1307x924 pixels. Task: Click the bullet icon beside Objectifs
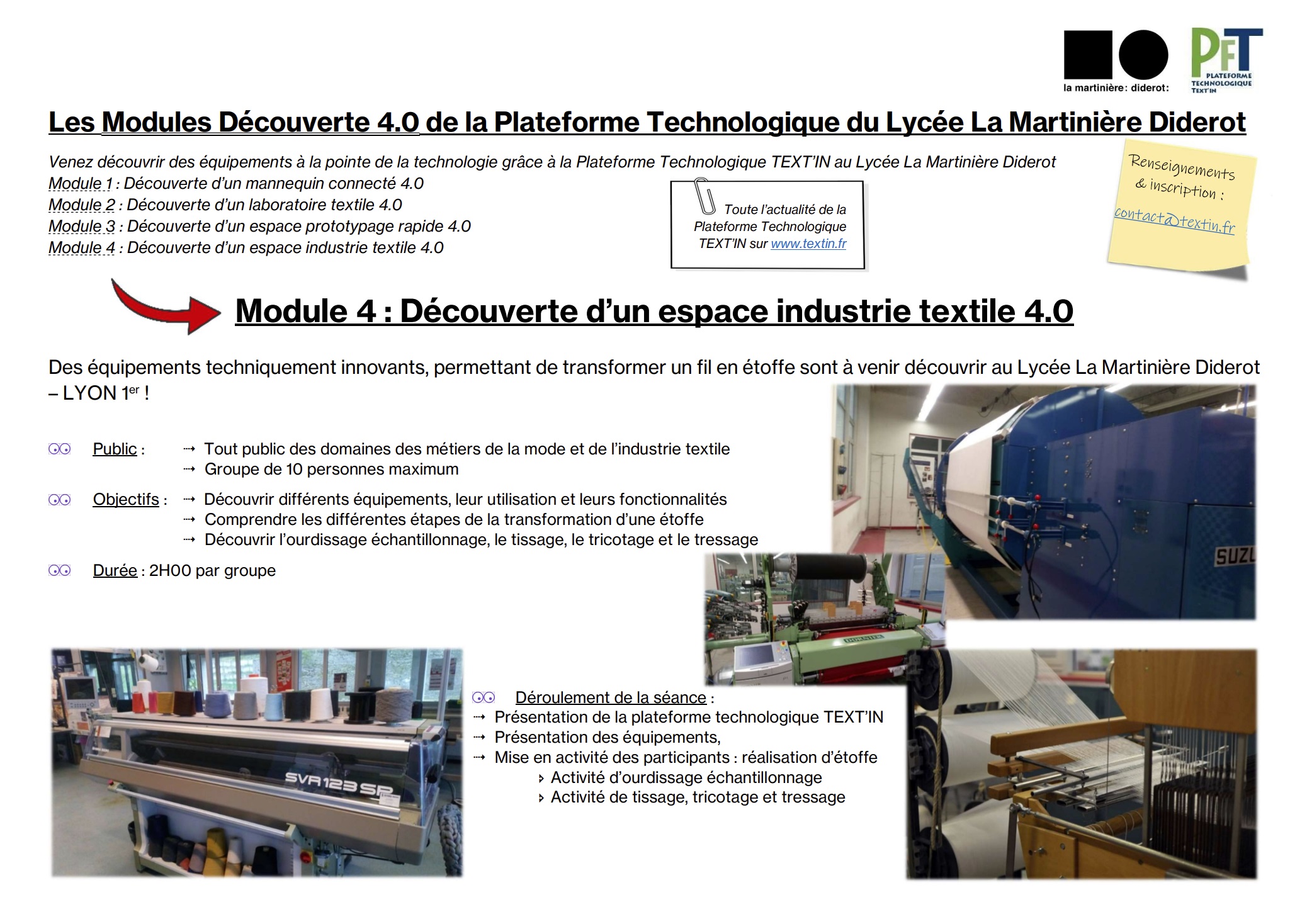pos(60,500)
